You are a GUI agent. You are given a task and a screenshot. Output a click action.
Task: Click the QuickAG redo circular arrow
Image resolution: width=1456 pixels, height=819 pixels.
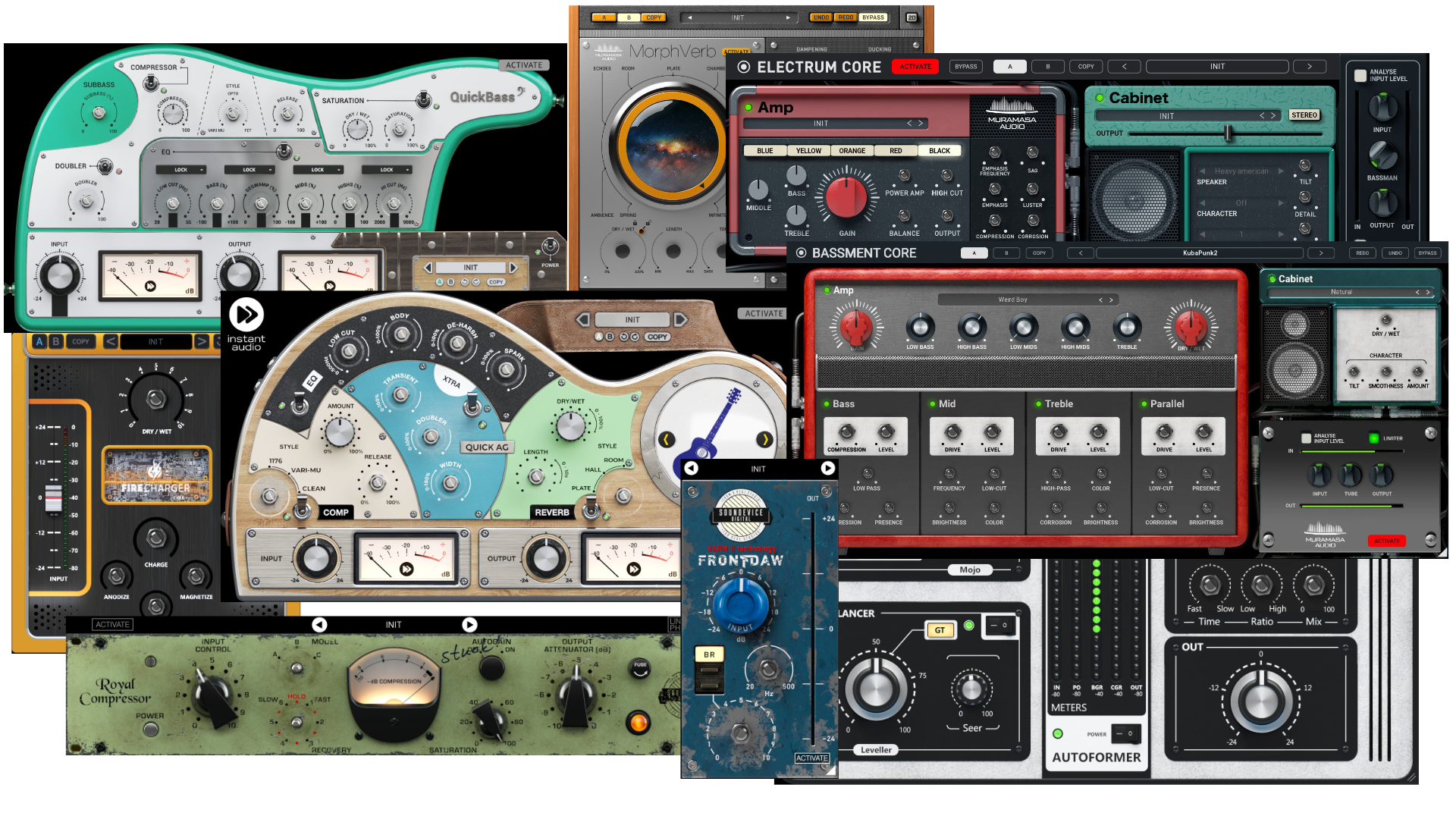(635, 337)
